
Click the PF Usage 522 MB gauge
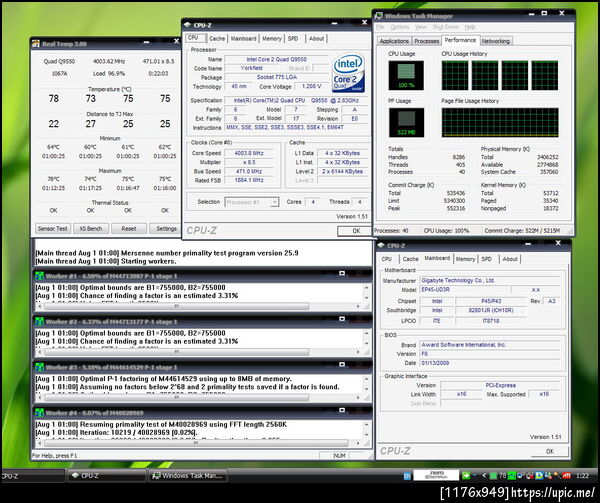pyautogui.click(x=406, y=122)
